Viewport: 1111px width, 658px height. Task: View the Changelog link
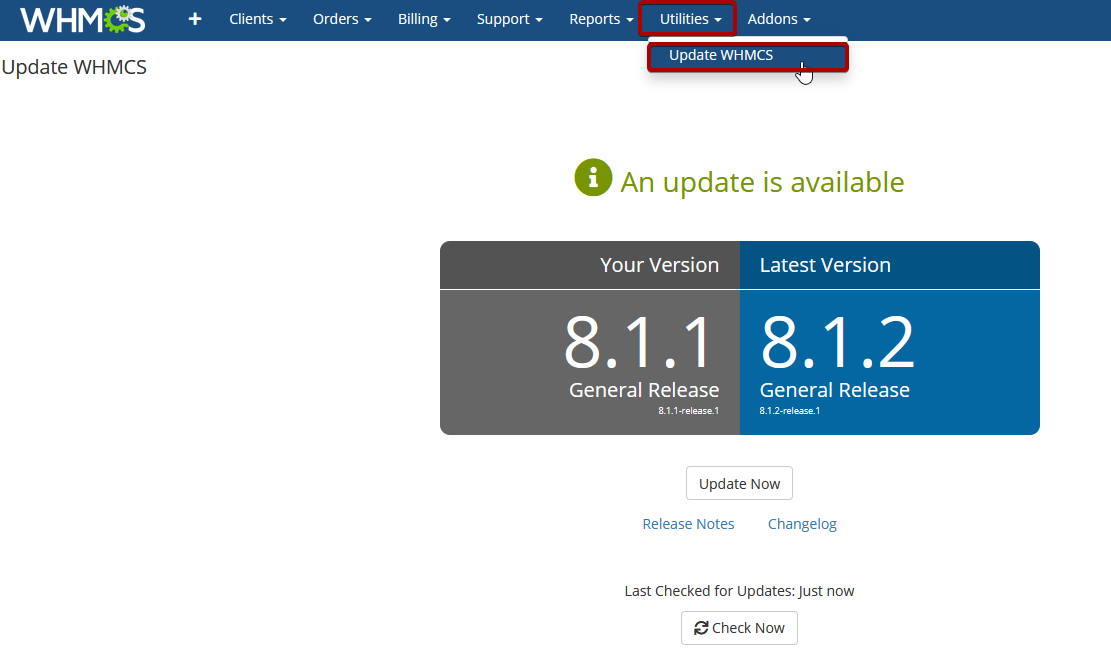[802, 524]
